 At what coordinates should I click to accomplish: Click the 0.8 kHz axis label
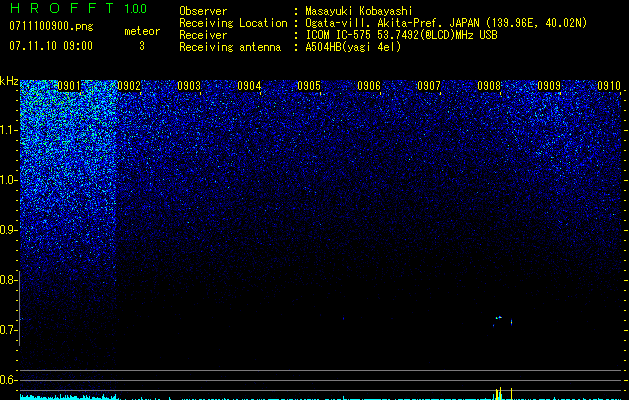pos(9,280)
